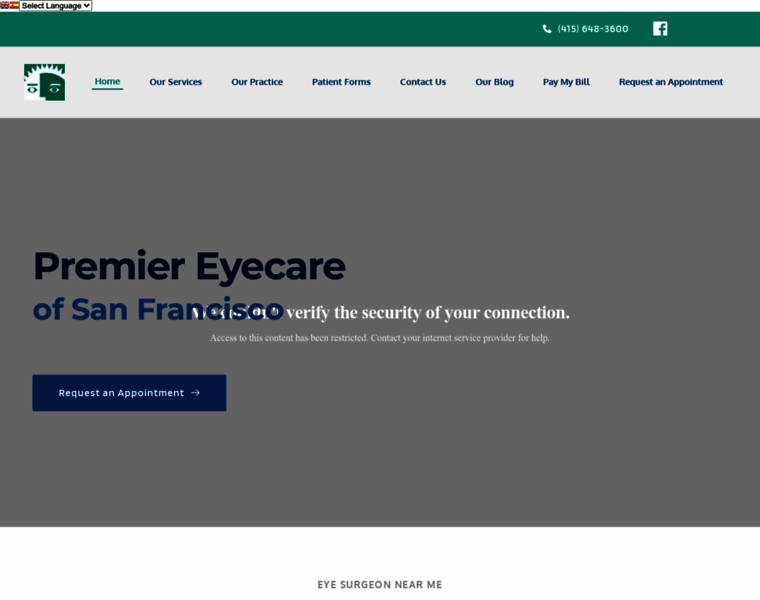Go to the Home menu item
760x600 pixels.
(107, 81)
